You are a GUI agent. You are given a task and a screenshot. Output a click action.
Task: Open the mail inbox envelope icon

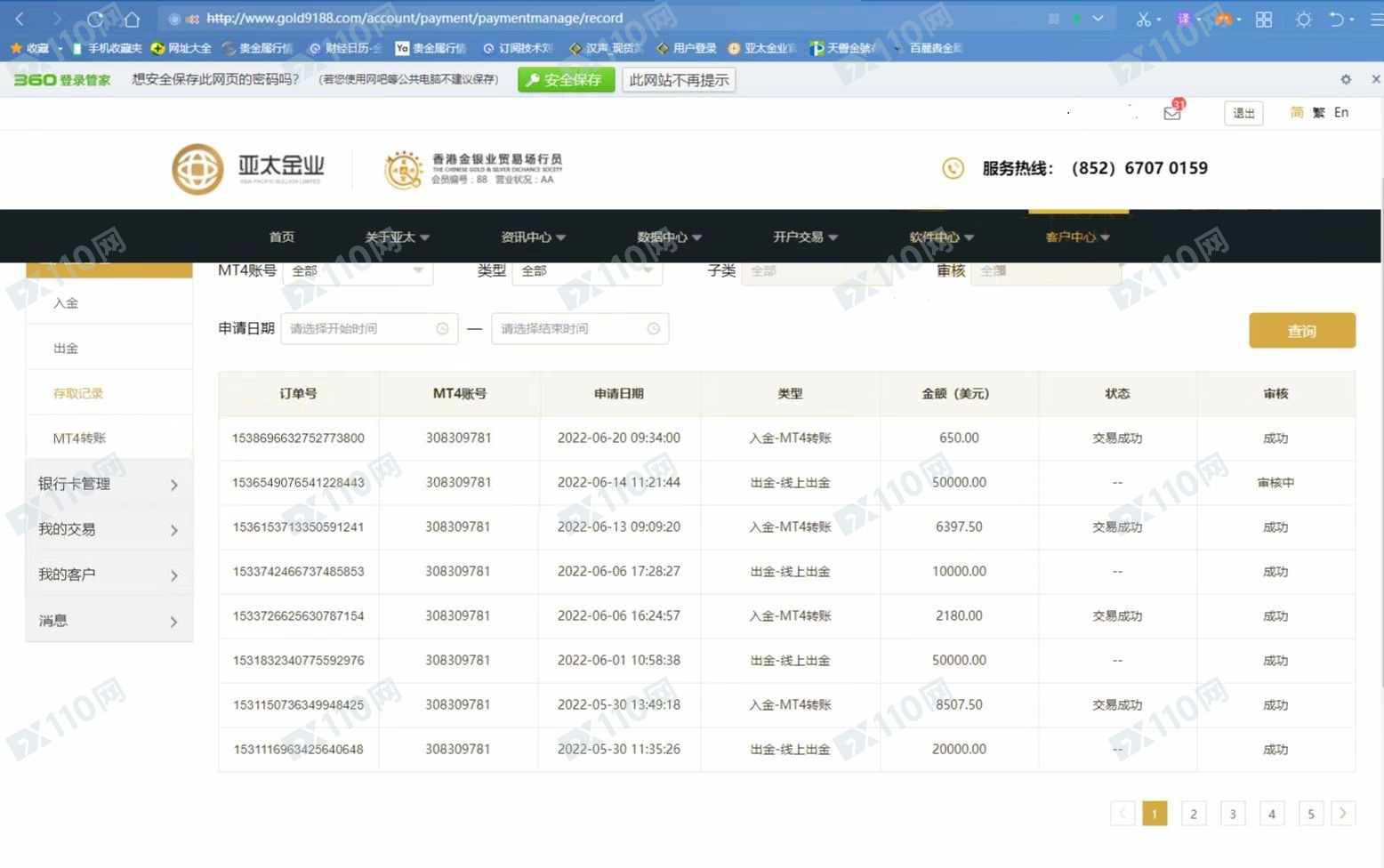pyautogui.click(x=1171, y=113)
